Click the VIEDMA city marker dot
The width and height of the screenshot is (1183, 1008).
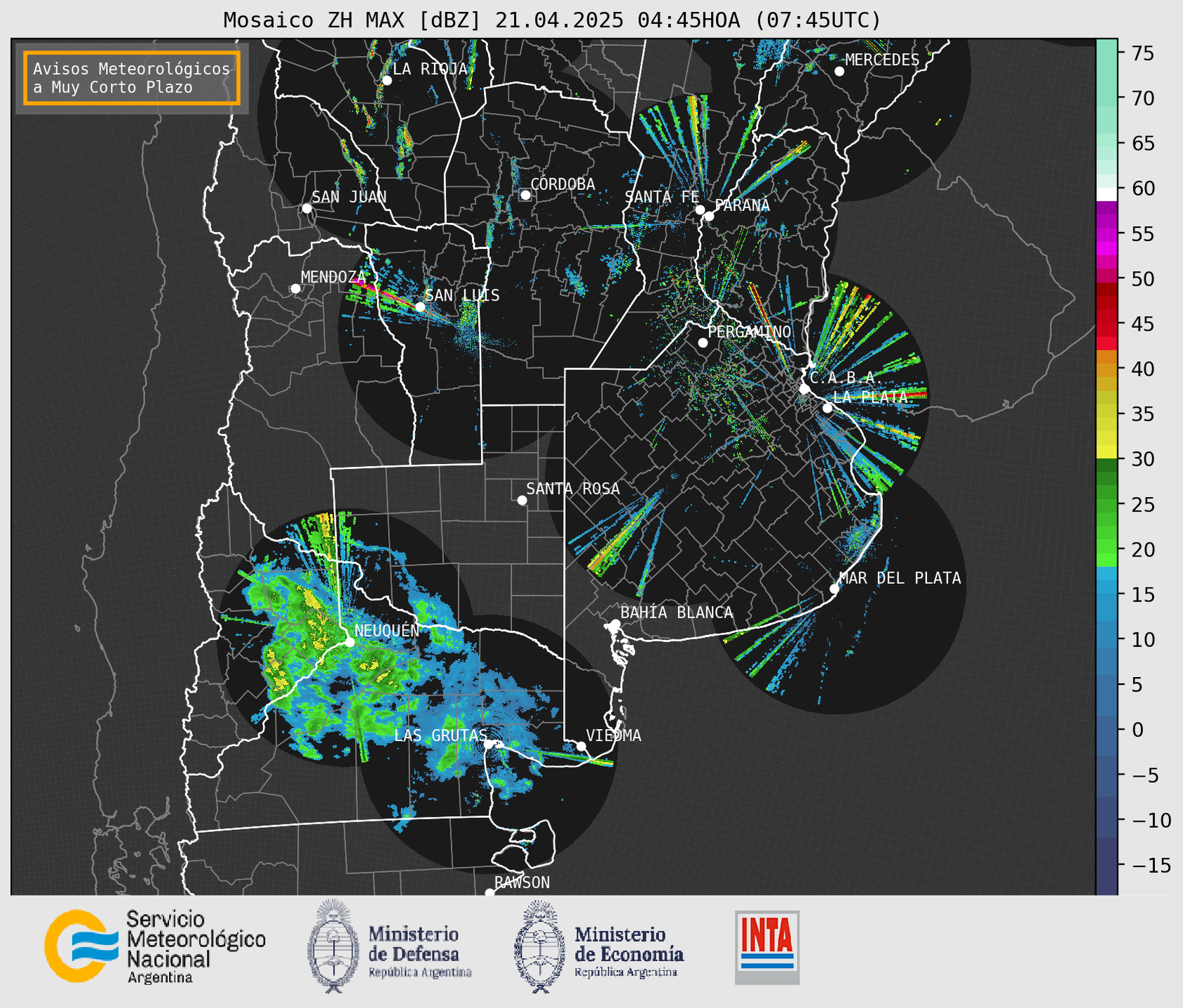point(581,746)
